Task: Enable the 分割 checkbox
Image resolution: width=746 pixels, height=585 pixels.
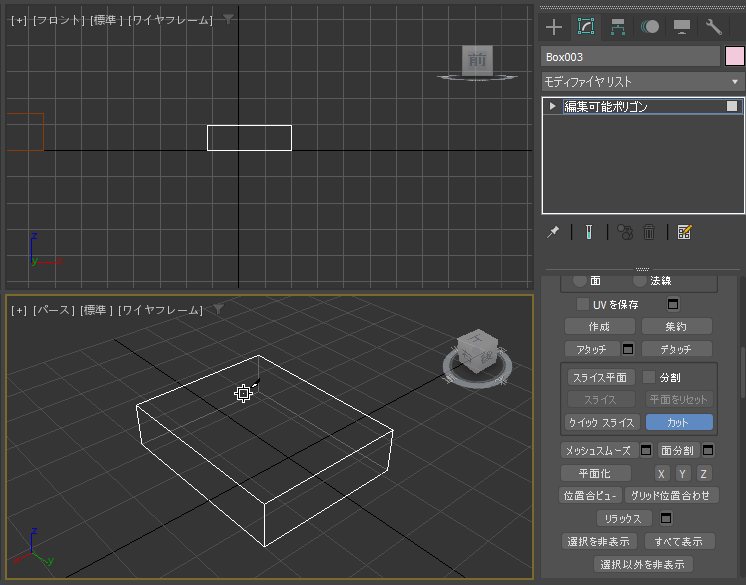Action: click(648, 377)
